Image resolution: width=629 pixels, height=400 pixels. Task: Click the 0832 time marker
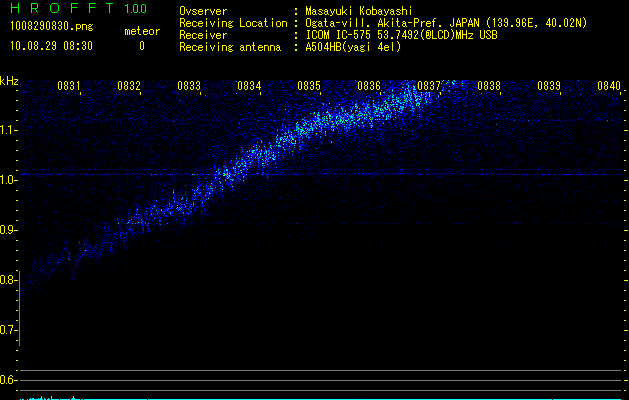click(x=129, y=86)
